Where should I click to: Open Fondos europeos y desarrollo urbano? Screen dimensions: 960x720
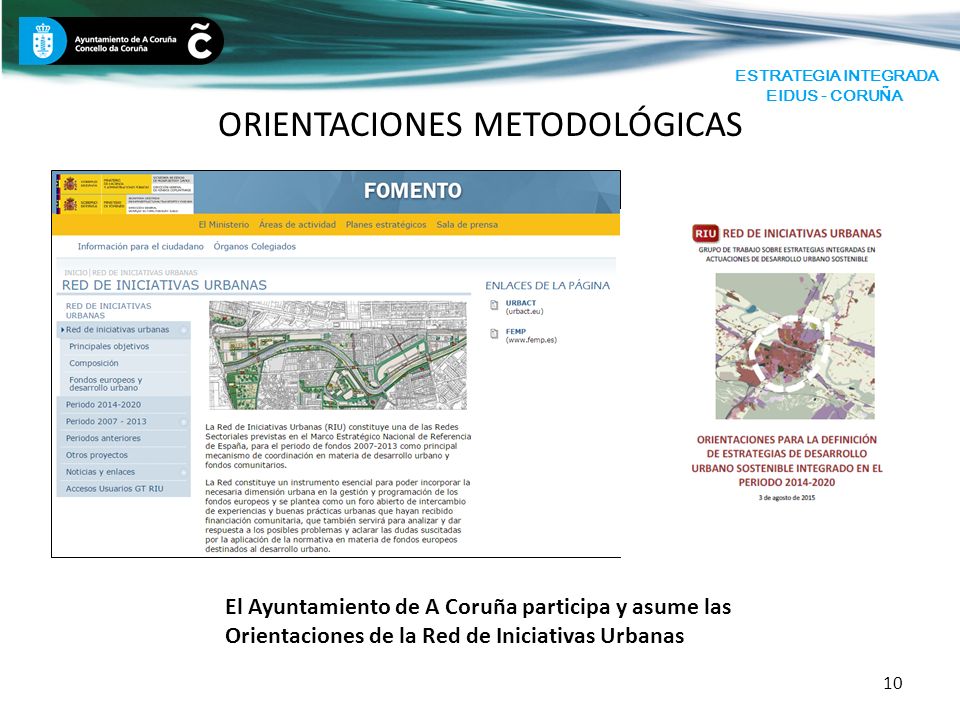point(105,384)
